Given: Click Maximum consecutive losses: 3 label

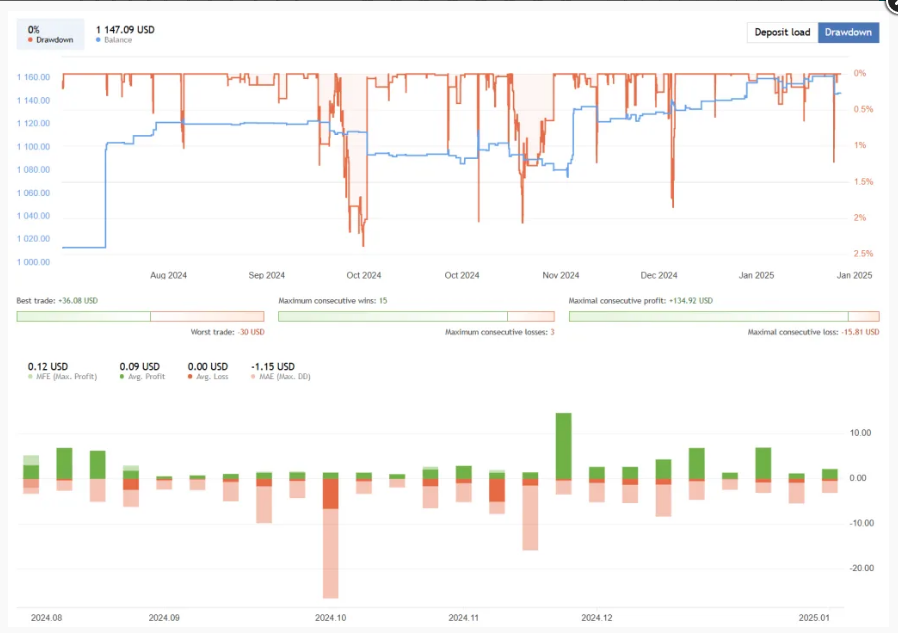Looking at the screenshot, I should [x=499, y=332].
